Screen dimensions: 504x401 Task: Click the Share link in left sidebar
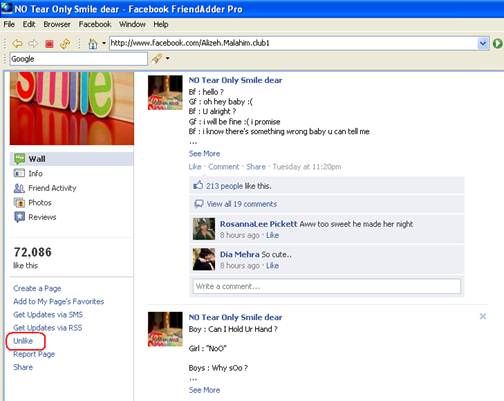[x=23, y=367]
